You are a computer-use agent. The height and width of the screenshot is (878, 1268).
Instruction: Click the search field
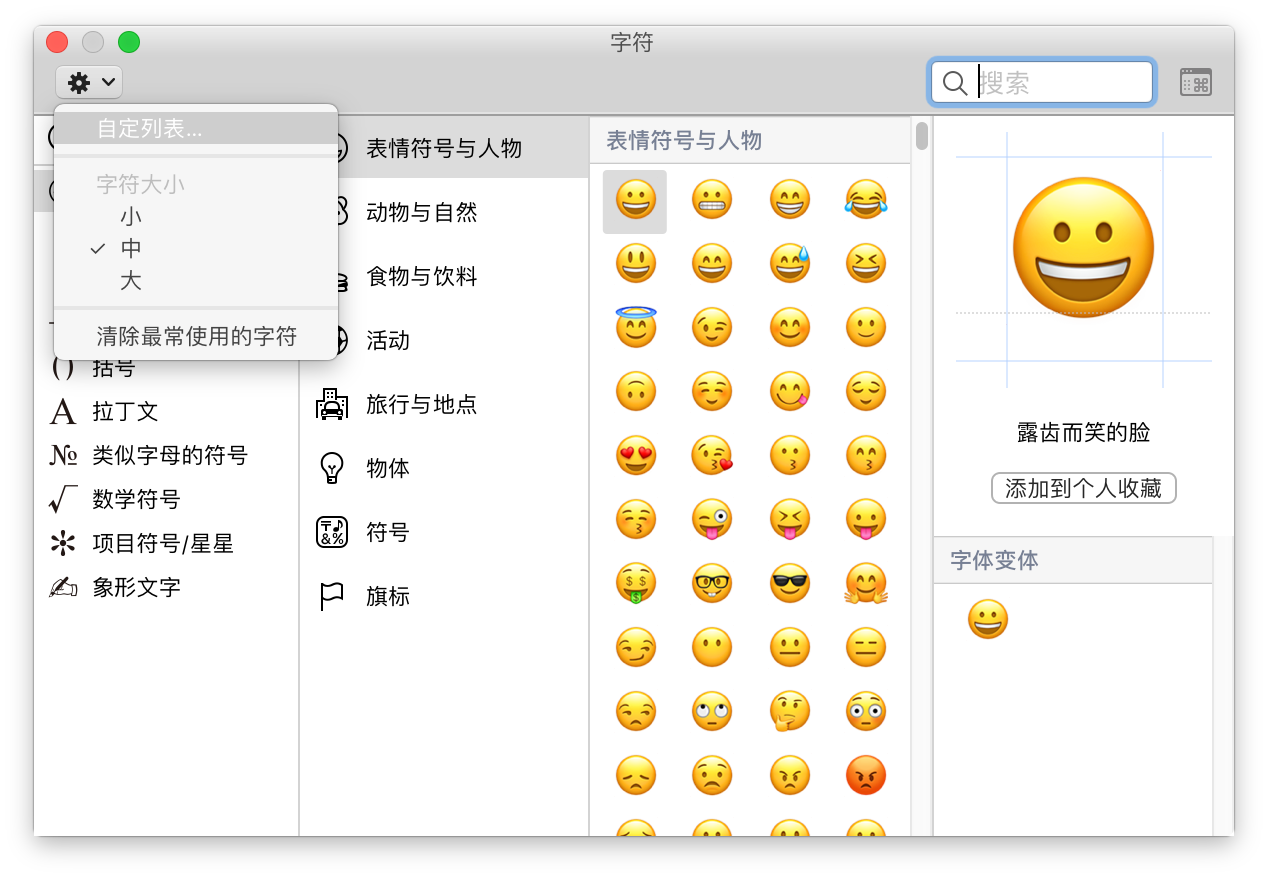(x=1042, y=82)
